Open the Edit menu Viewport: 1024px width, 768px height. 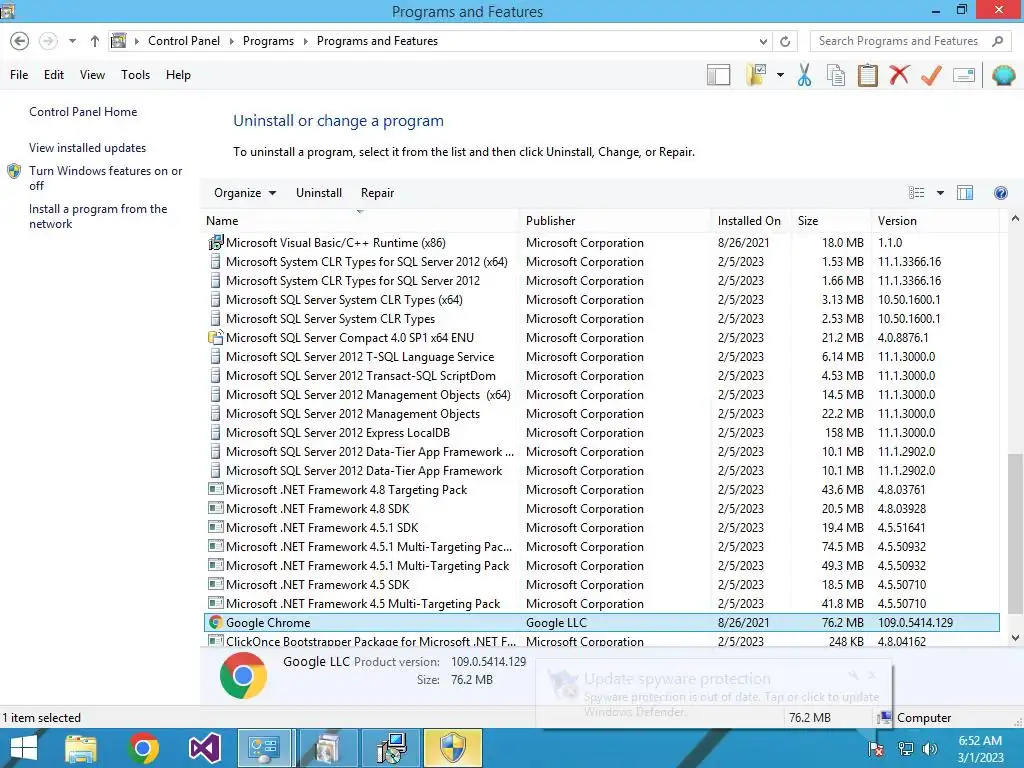(x=54, y=75)
